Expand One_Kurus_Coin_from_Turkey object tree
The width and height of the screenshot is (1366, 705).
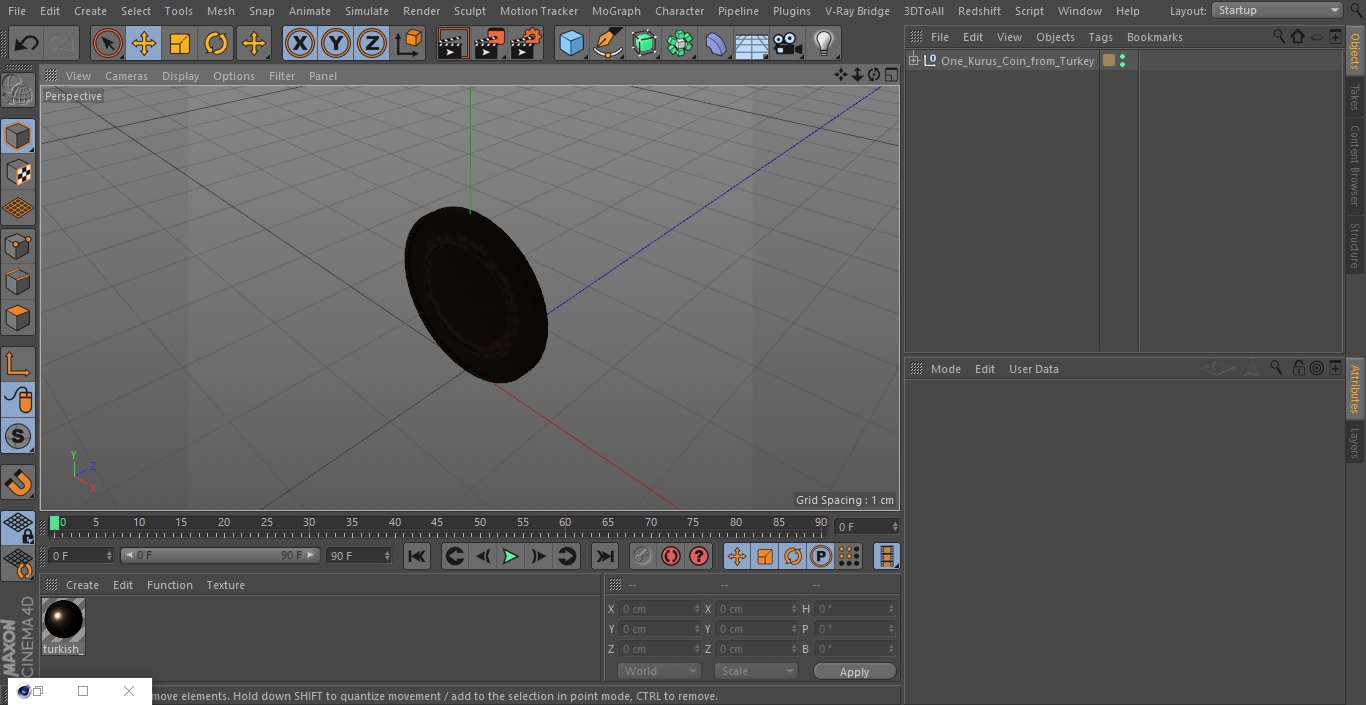913,60
